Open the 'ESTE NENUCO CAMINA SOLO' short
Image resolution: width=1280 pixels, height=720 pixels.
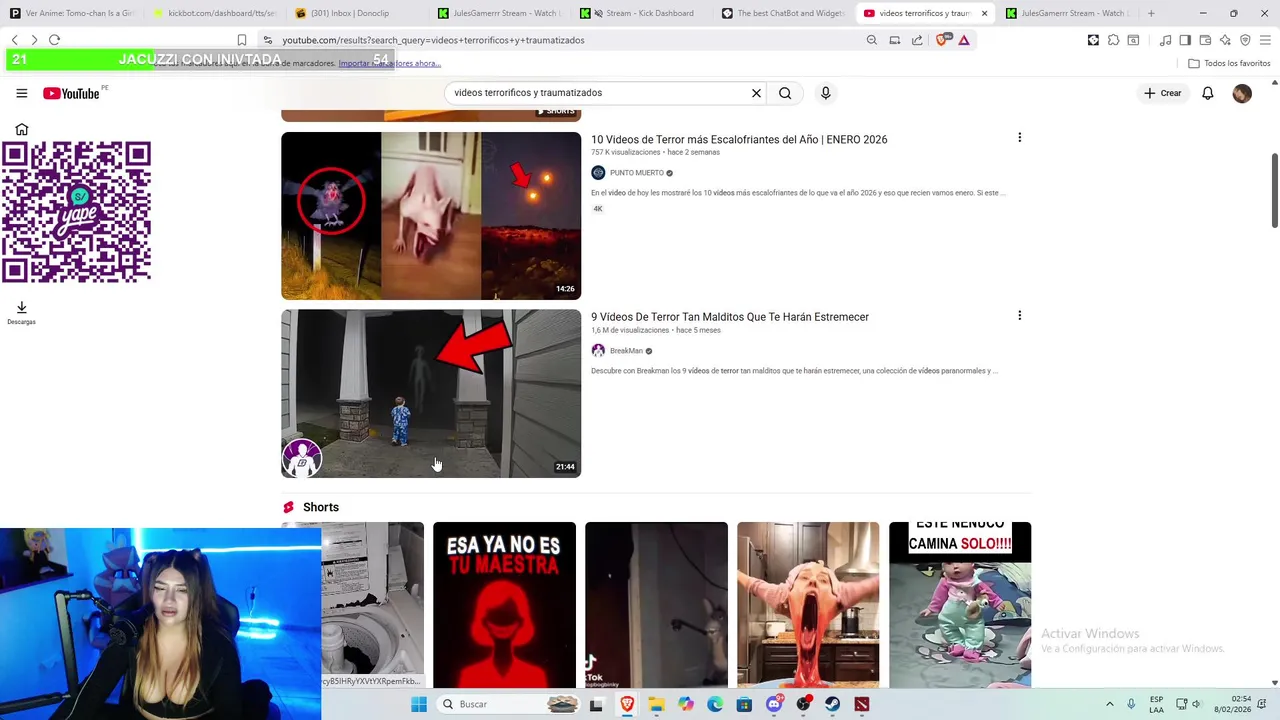click(960, 605)
